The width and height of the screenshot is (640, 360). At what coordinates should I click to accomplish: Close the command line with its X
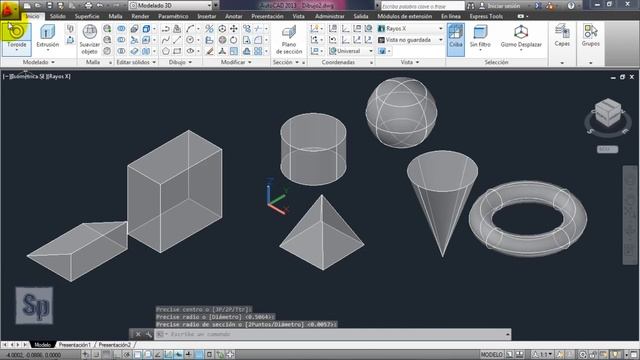click(x=138, y=334)
